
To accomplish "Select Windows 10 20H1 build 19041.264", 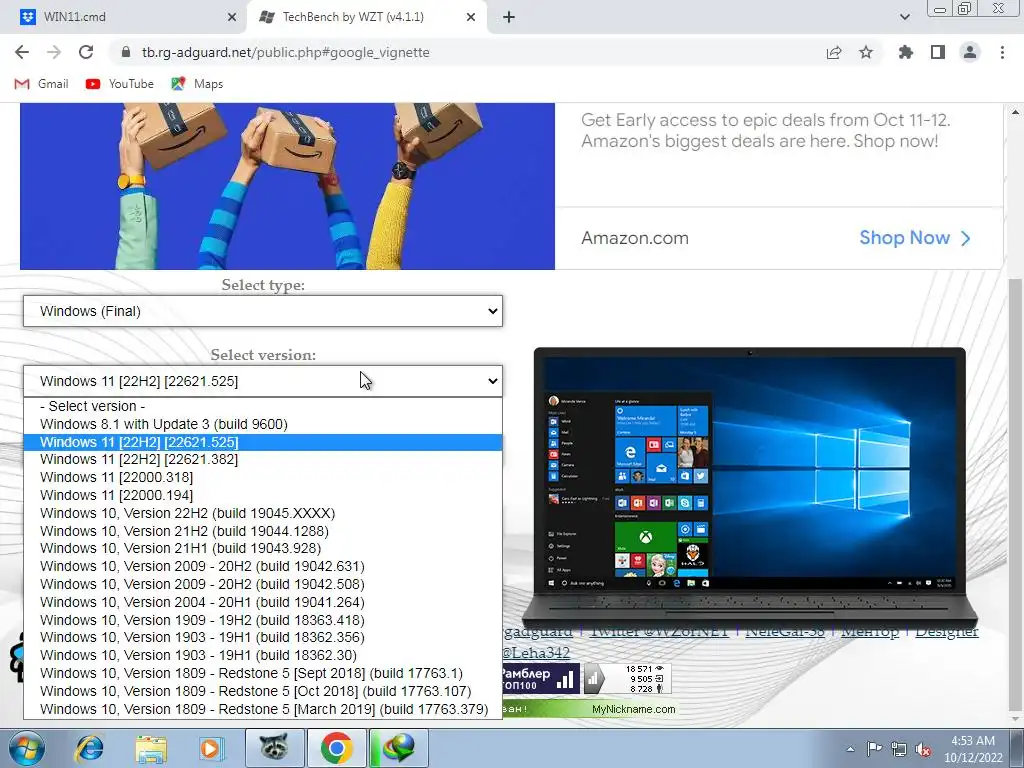I will click(x=263, y=602).
